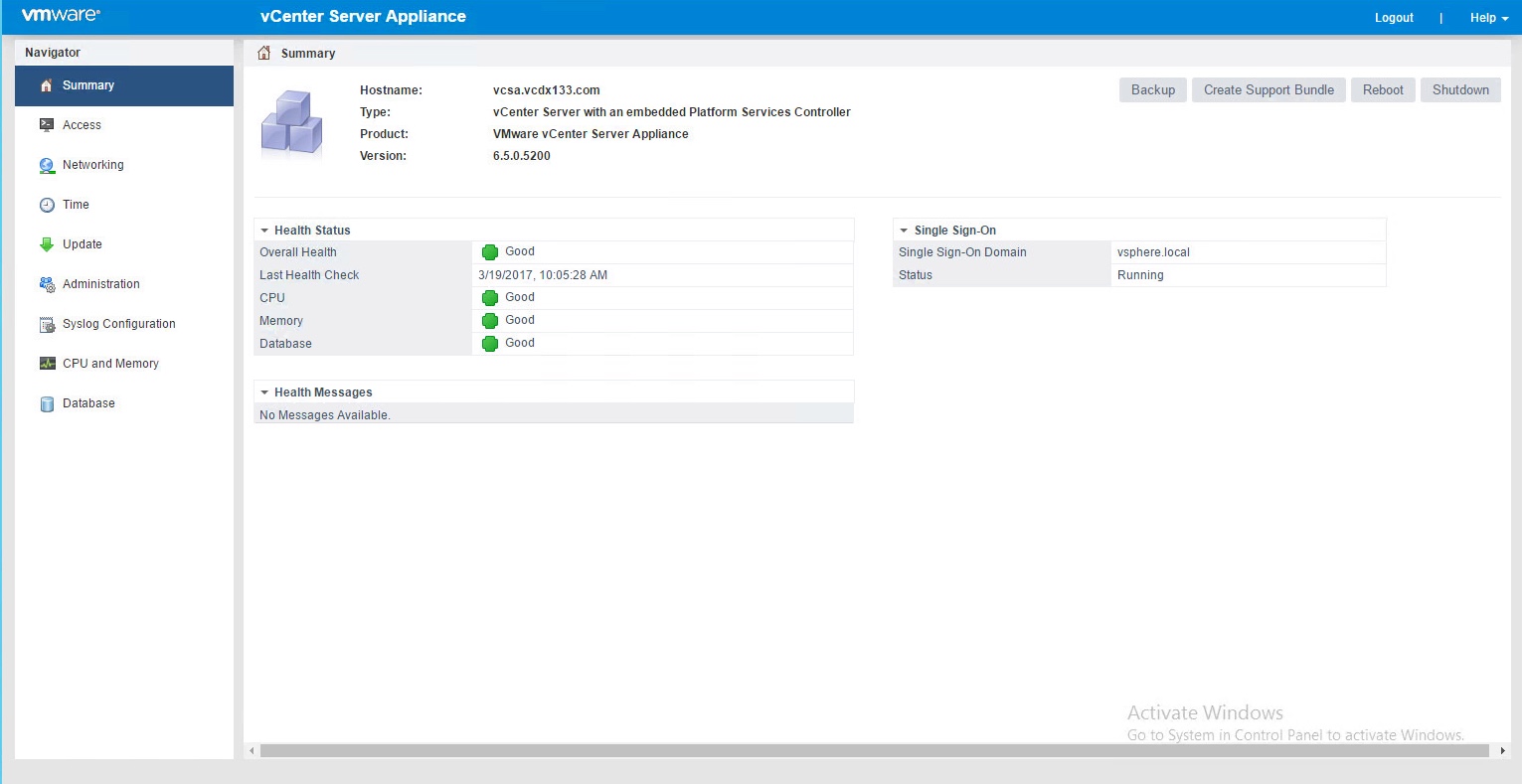Screen dimensions: 1522x784
Task: Collapse the Single Sign-On section
Action: pos(904,231)
